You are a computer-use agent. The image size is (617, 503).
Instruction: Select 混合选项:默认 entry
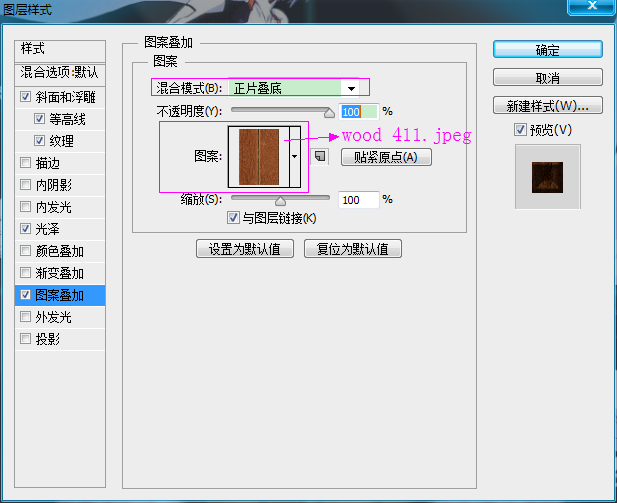pos(60,74)
